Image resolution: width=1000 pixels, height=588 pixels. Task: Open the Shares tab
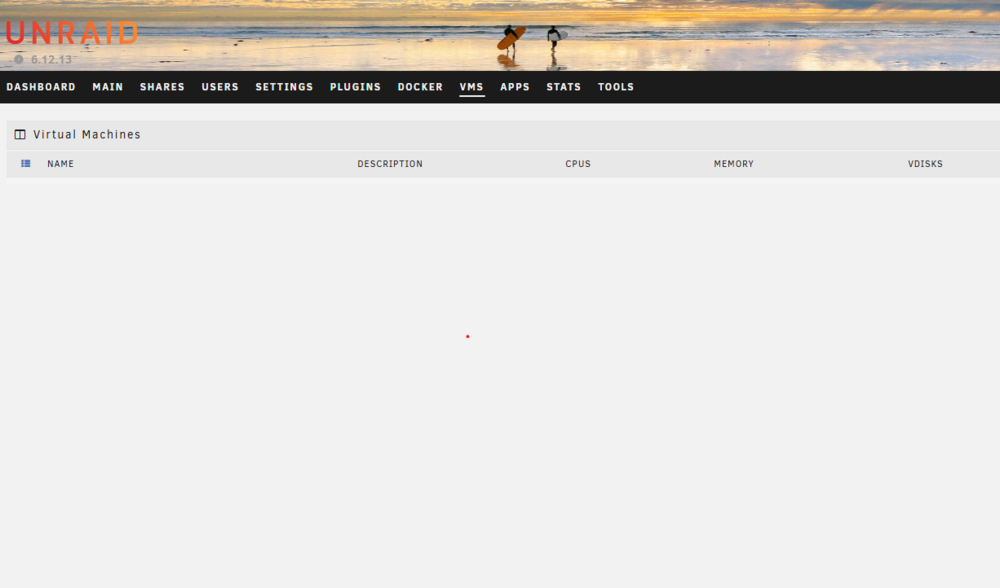point(162,87)
